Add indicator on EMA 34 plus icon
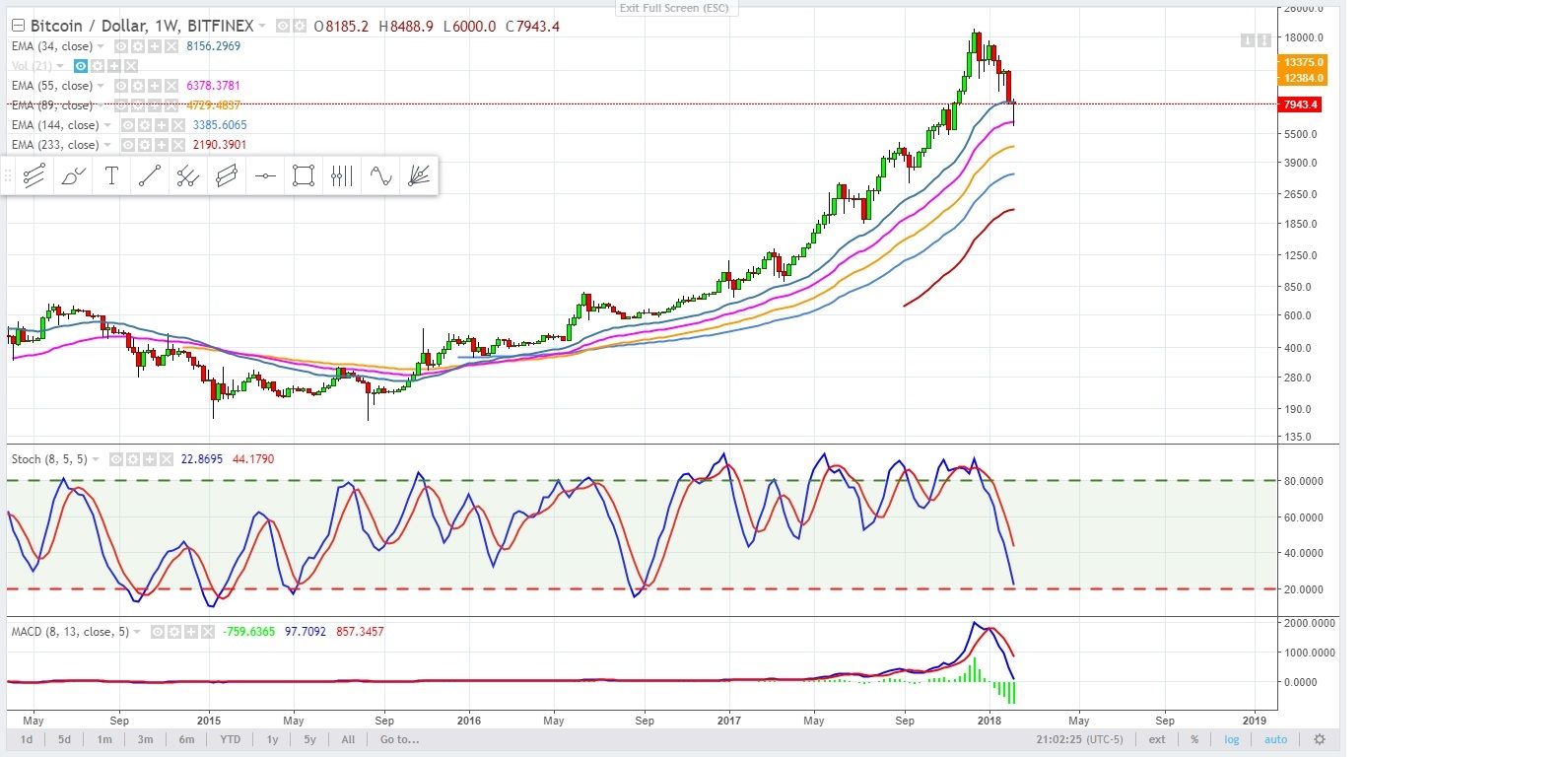 [155, 46]
